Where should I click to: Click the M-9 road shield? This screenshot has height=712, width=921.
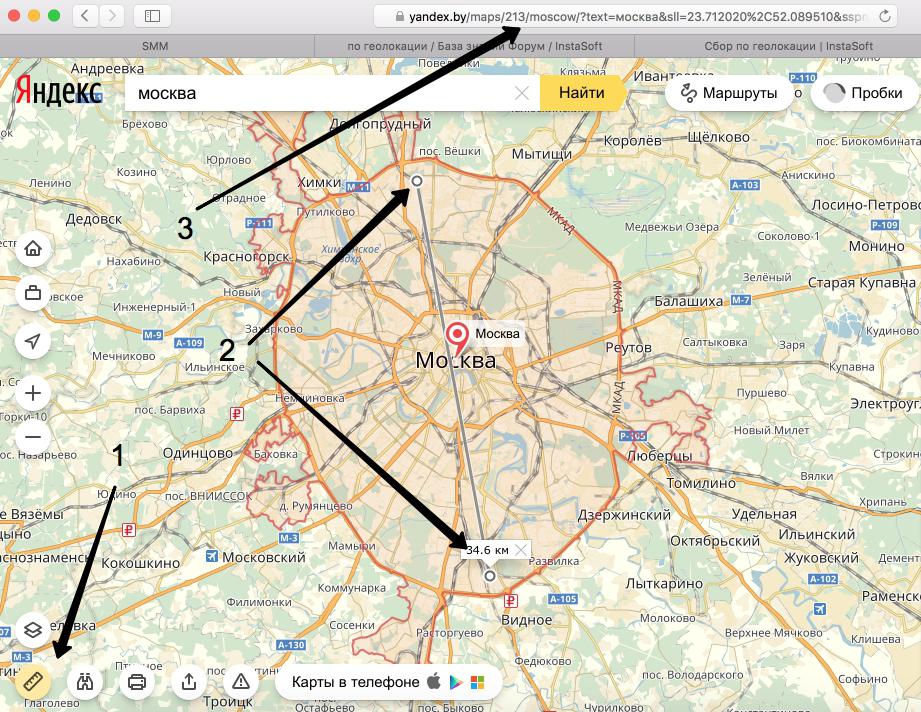click(153, 335)
